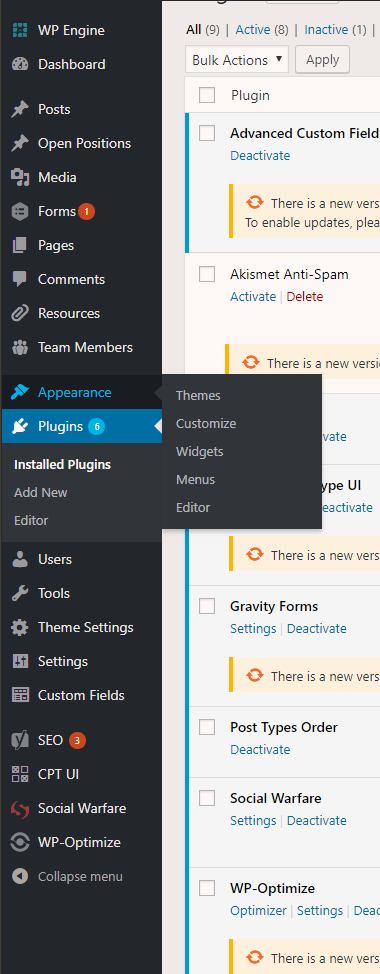Click the Open Positions pushpin icon
This screenshot has width=380, height=974.
pos(20,143)
